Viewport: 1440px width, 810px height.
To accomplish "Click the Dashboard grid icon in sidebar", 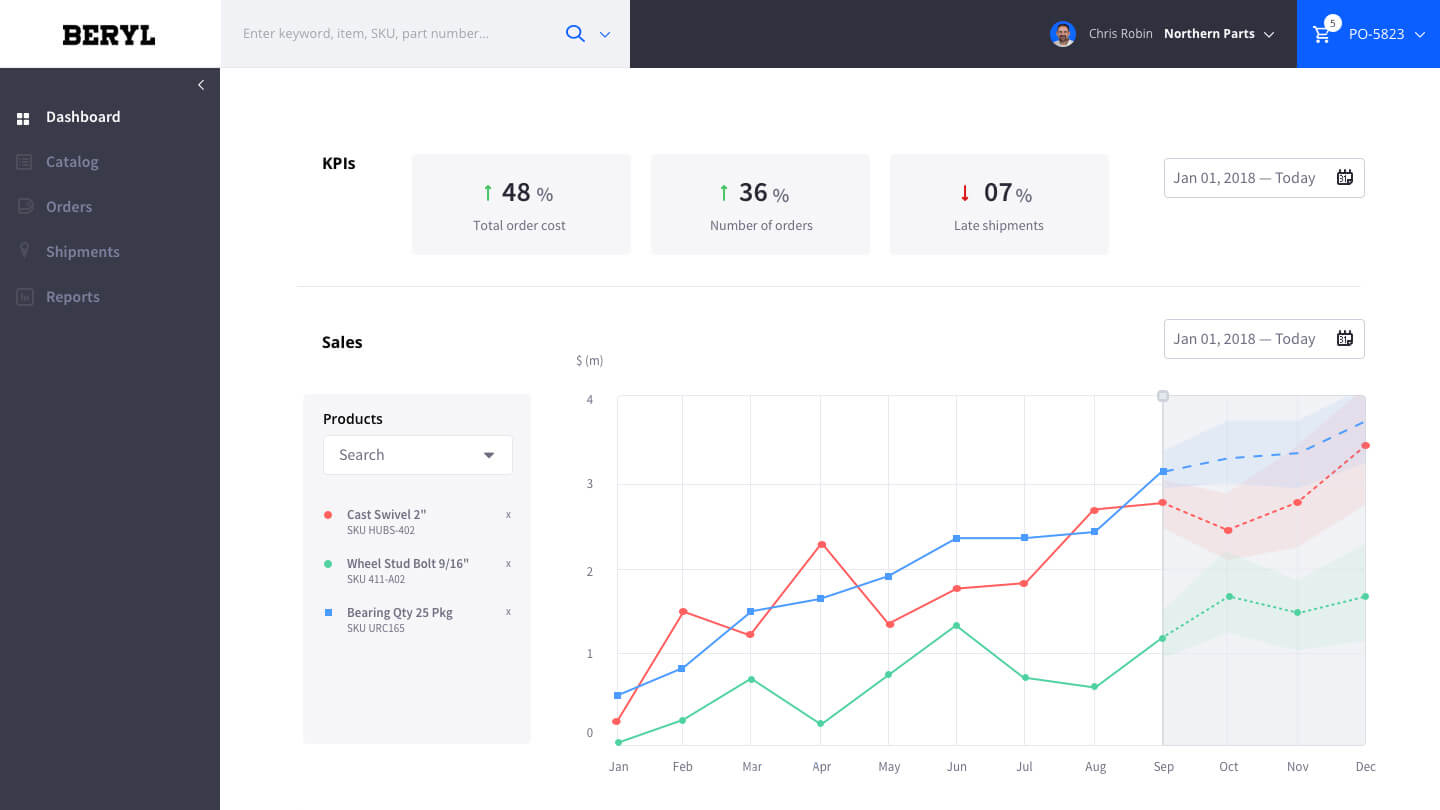I will [23, 118].
